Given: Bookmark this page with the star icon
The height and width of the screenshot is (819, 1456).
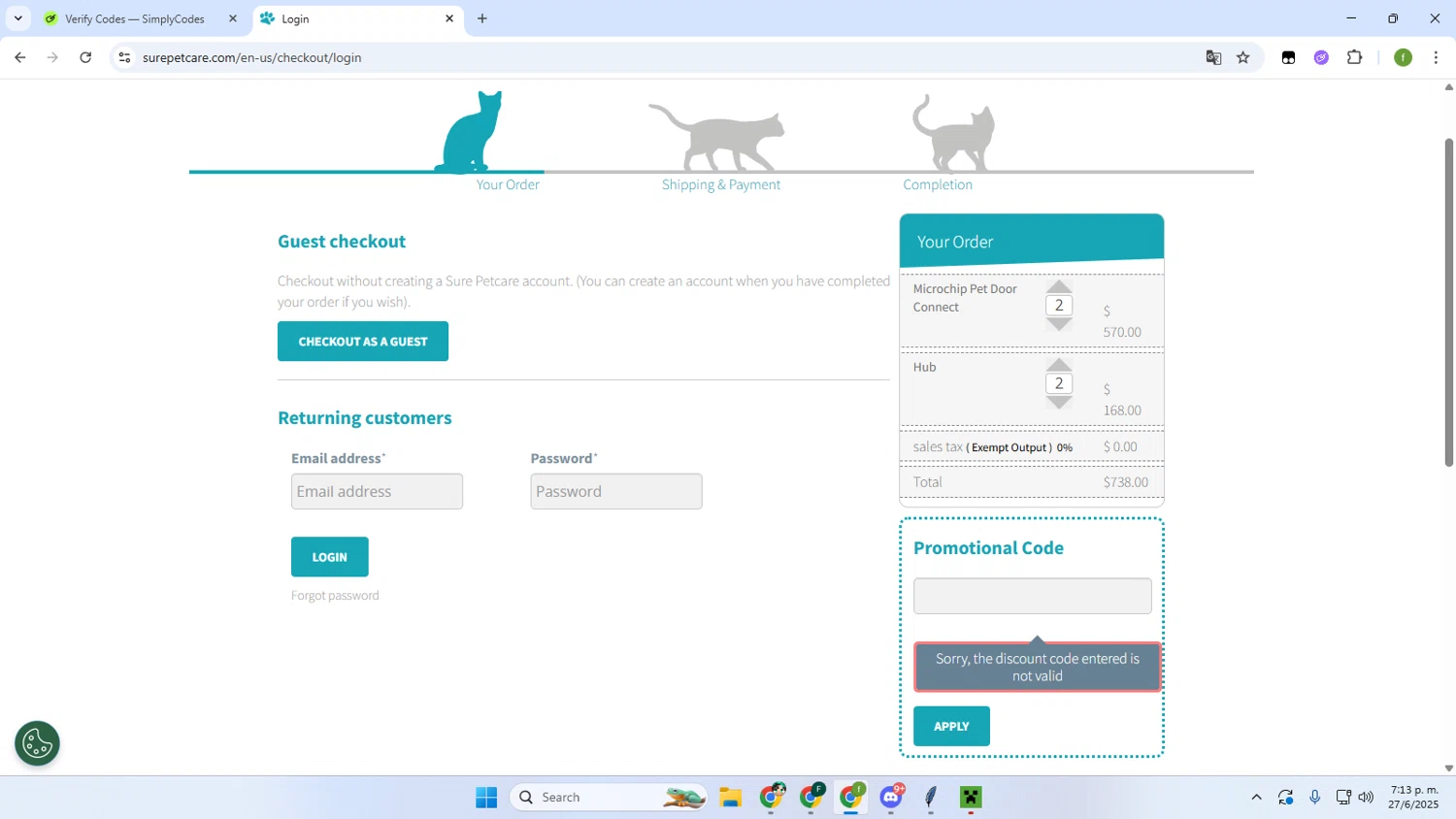Looking at the screenshot, I should point(1243,57).
